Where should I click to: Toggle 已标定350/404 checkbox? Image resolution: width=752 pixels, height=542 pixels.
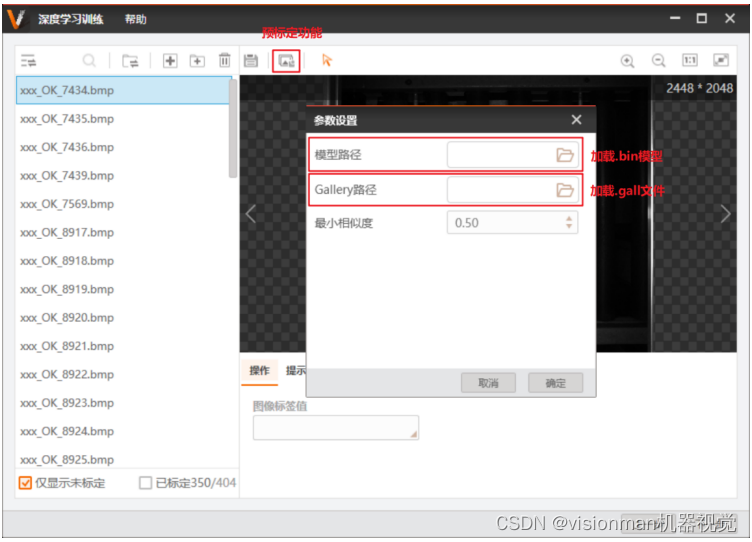145,483
